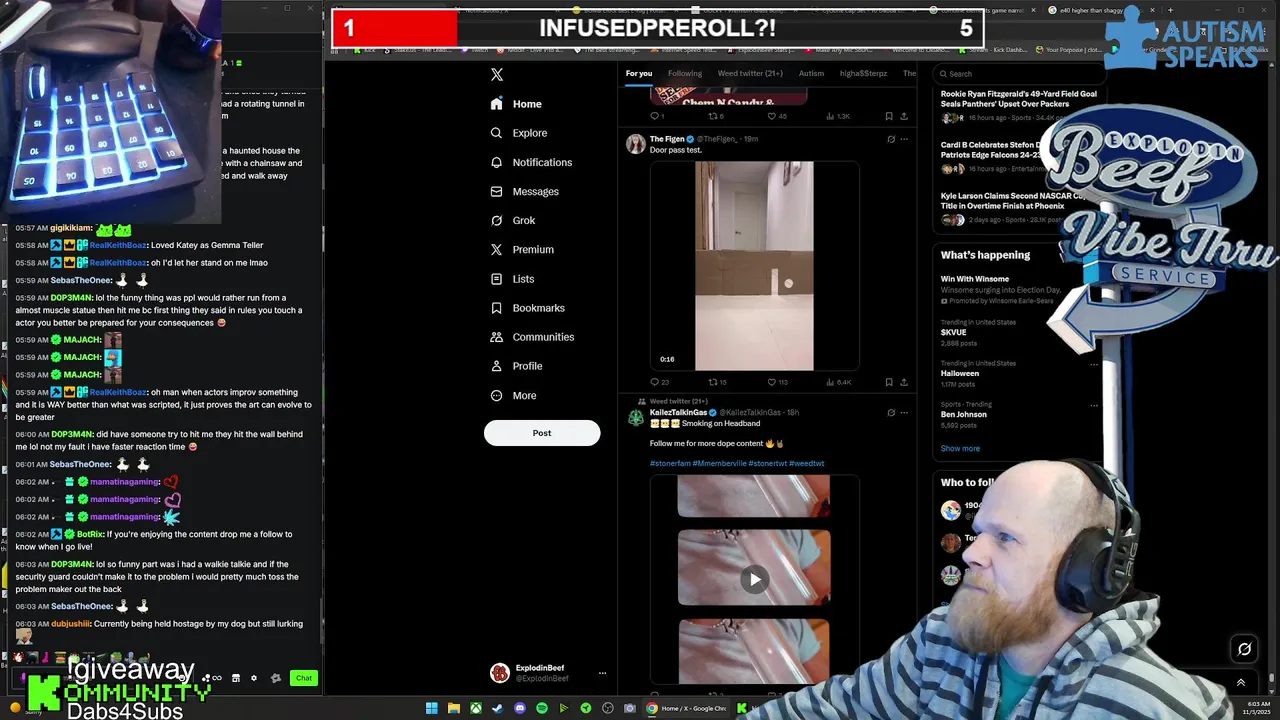The height and width of the screenshot is (720, 1280).
Task: Bookmark The Figen's Door pass test post
Action: point(889,382)
